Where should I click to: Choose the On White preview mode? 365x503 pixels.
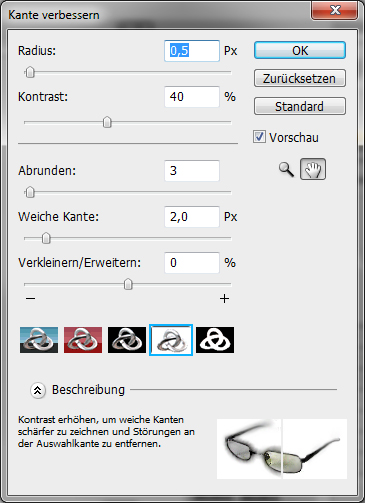coord(171,340)
